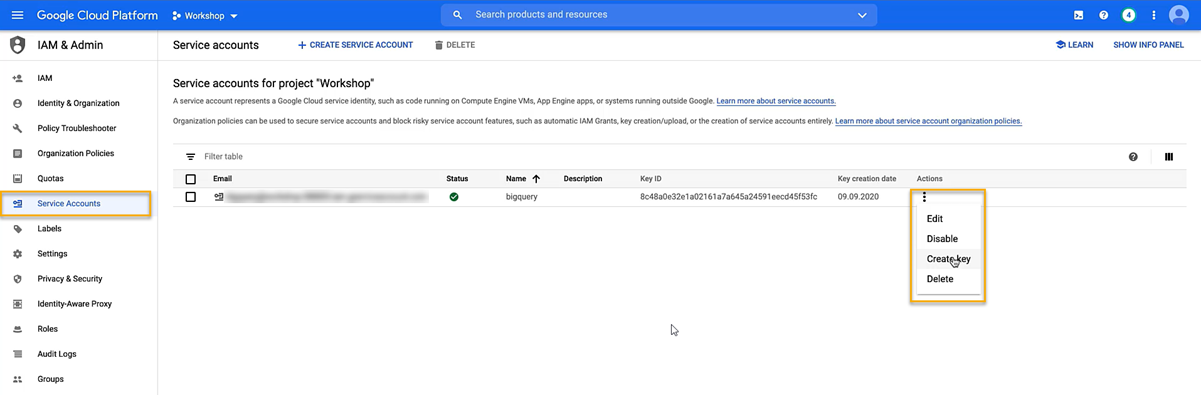Click the Roles hat icon
Screen dimensions: 1201x395
[17, 329]
